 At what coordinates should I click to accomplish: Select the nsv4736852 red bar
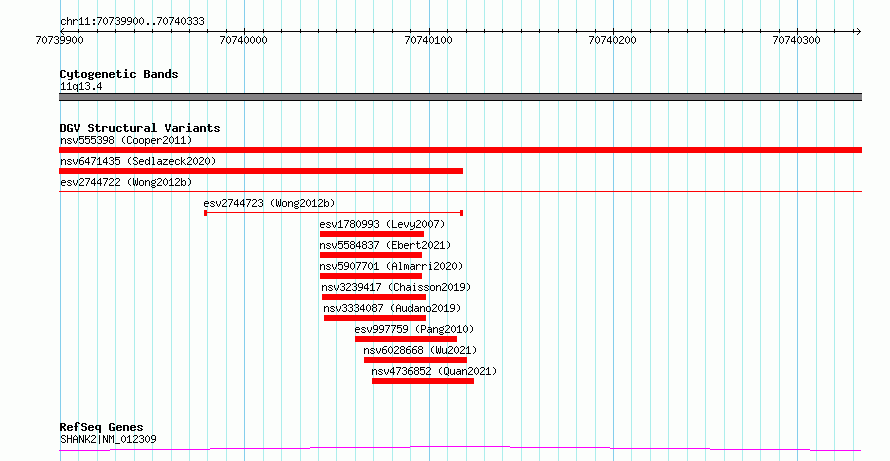tap(423, 381)
